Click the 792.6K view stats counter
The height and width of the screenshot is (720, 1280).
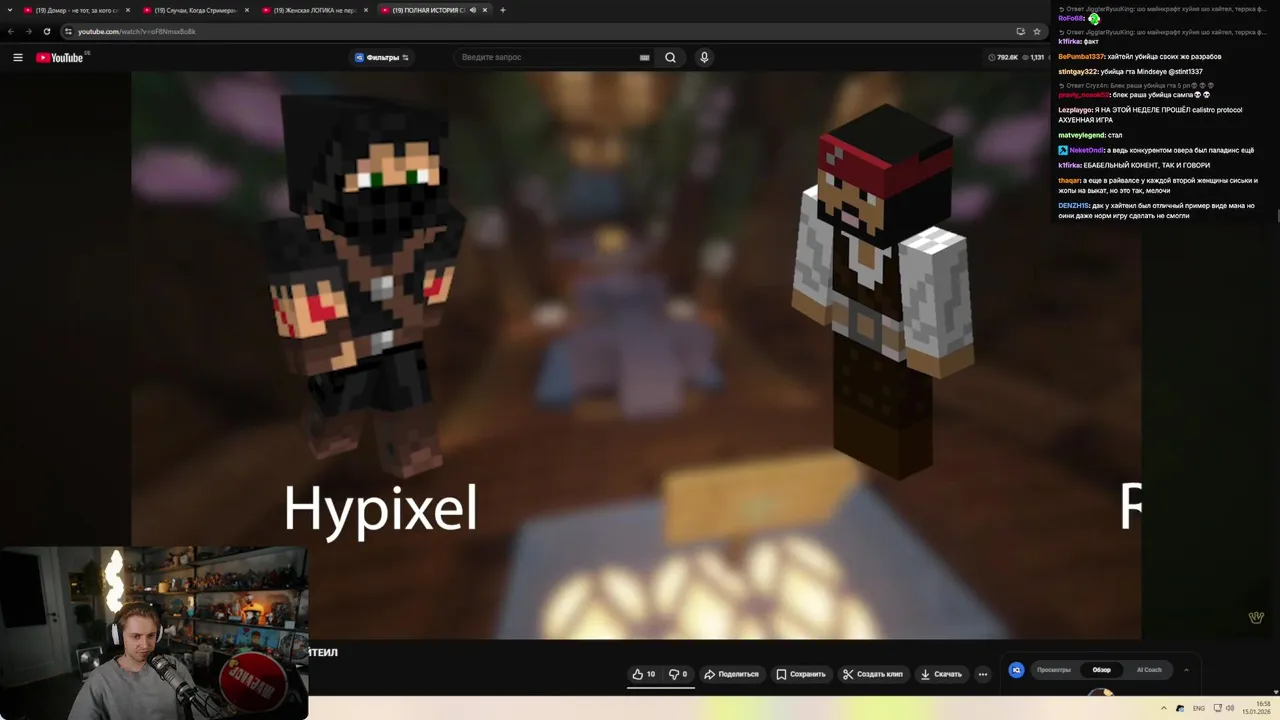pyautogui.click(x=1003, y=57)
